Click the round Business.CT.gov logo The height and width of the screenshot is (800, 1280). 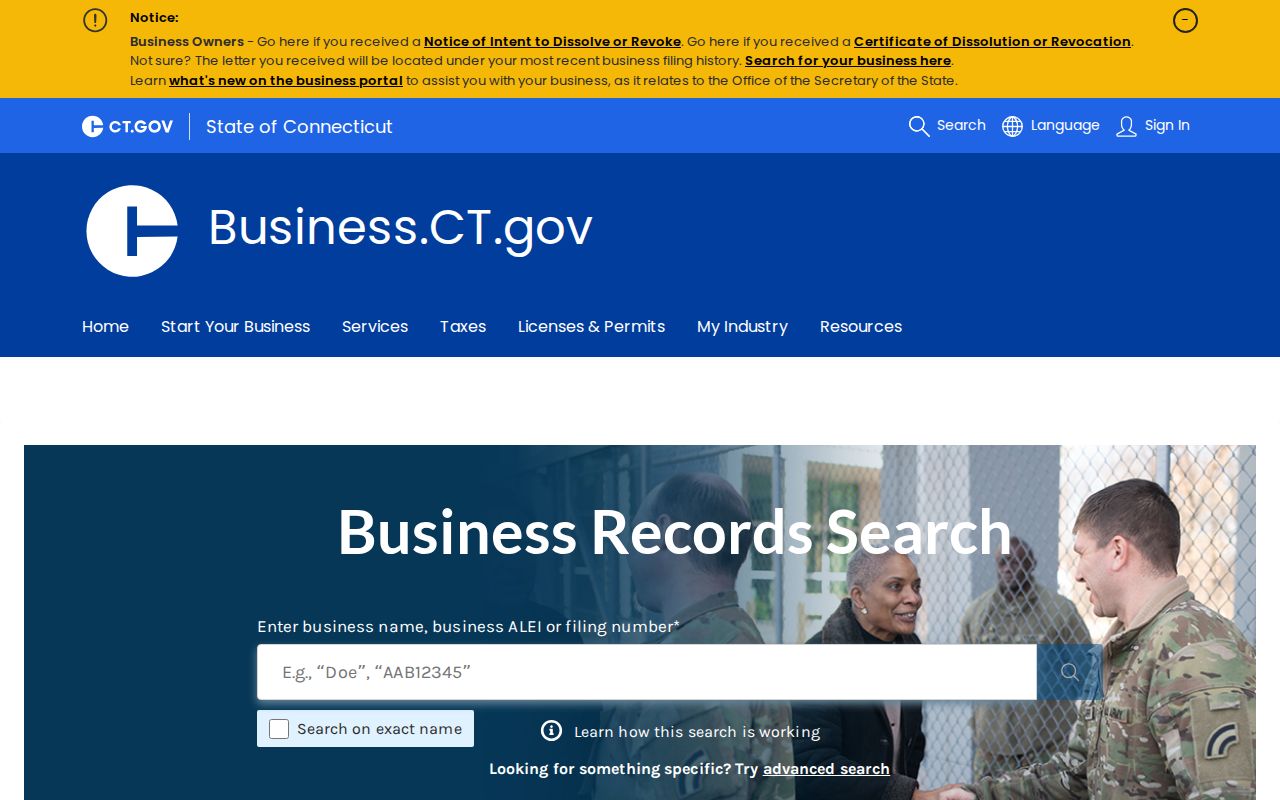coord(132,231)
